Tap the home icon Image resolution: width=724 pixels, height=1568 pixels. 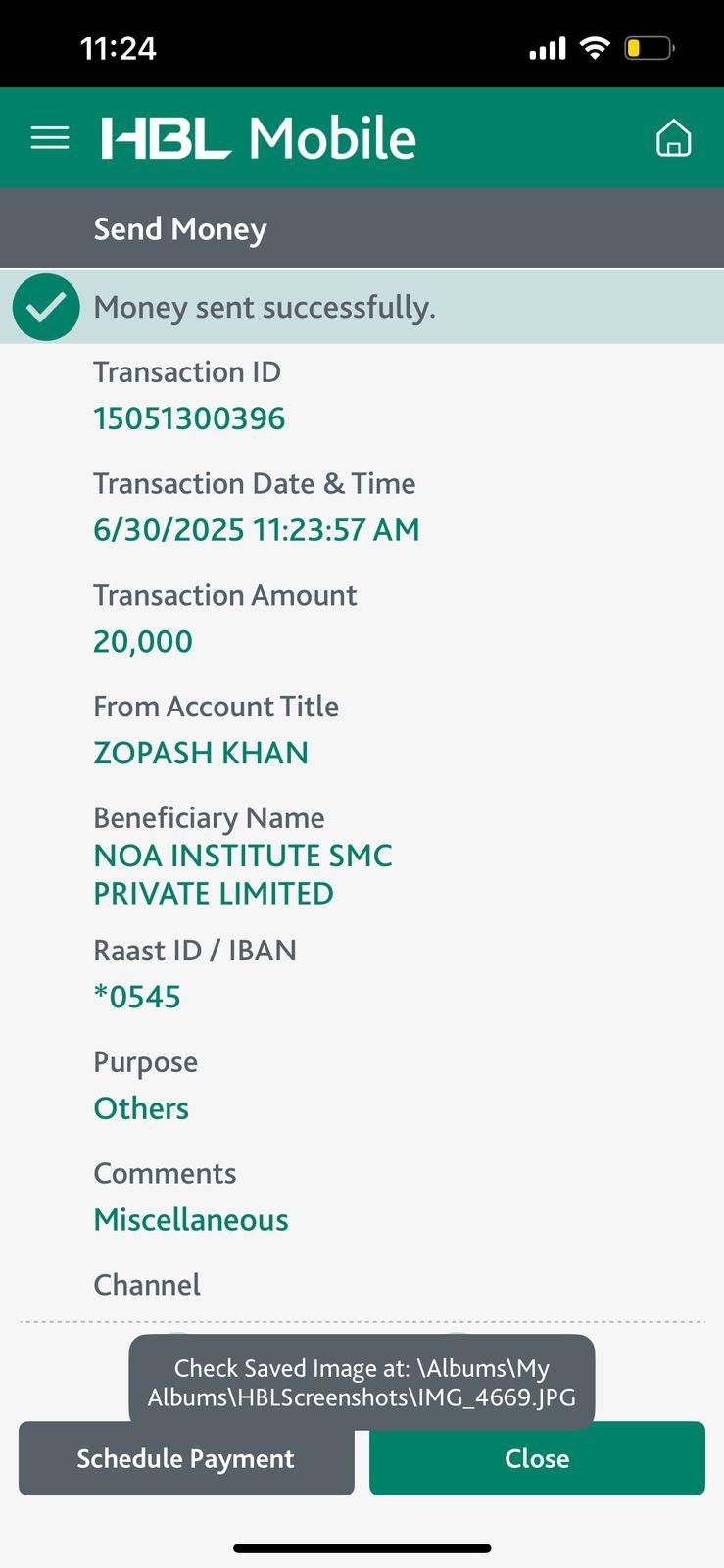[673, 138]
